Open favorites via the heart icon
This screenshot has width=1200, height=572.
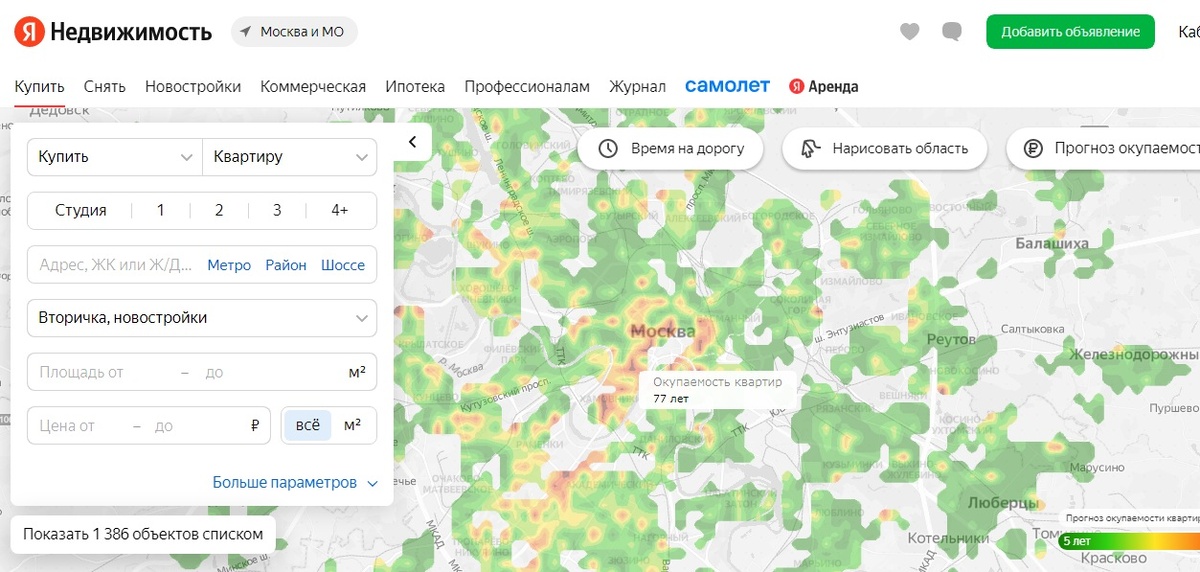coord(909,32)
